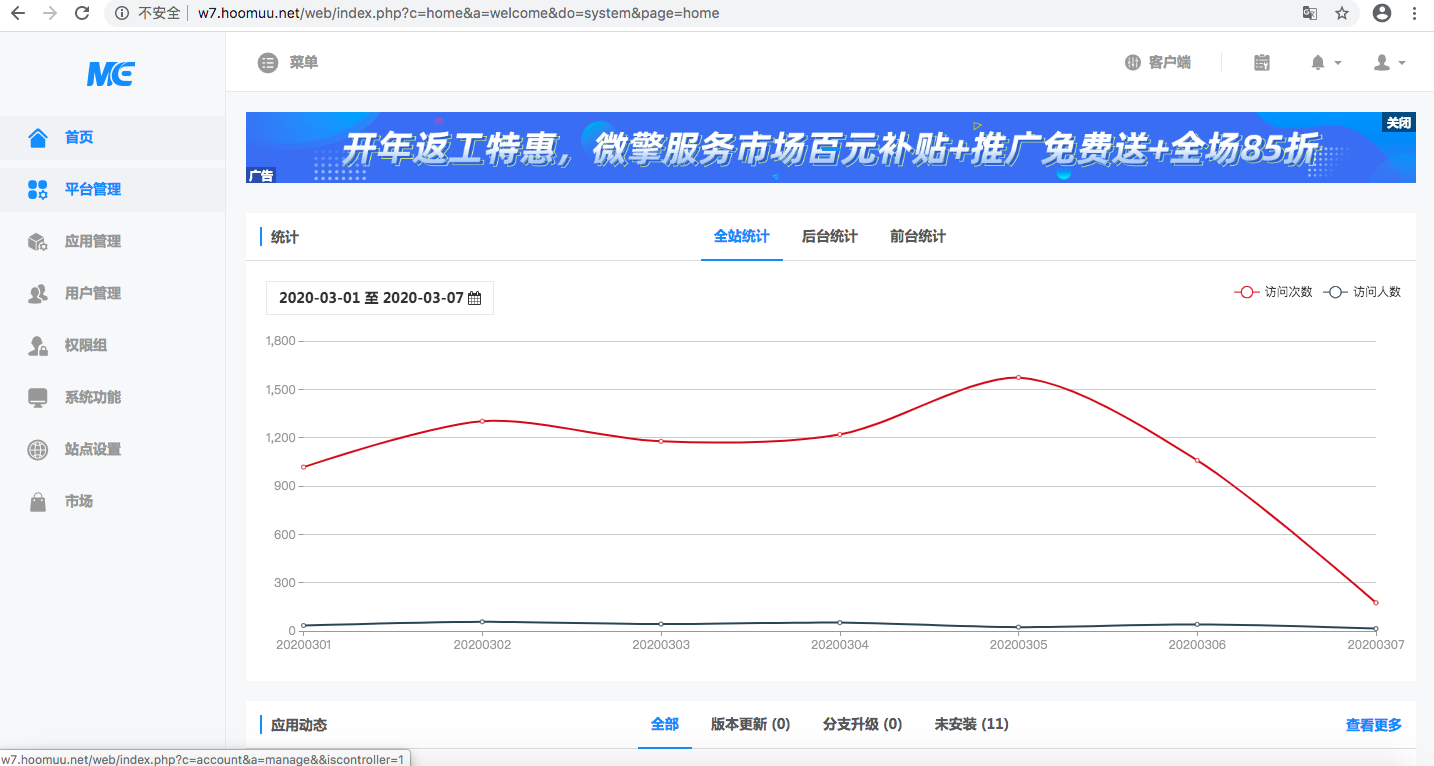This screenshot has width=1434, height=766.
Task: Click the 20200305 peak point on red line
Action: click(x=1018, y=377)
